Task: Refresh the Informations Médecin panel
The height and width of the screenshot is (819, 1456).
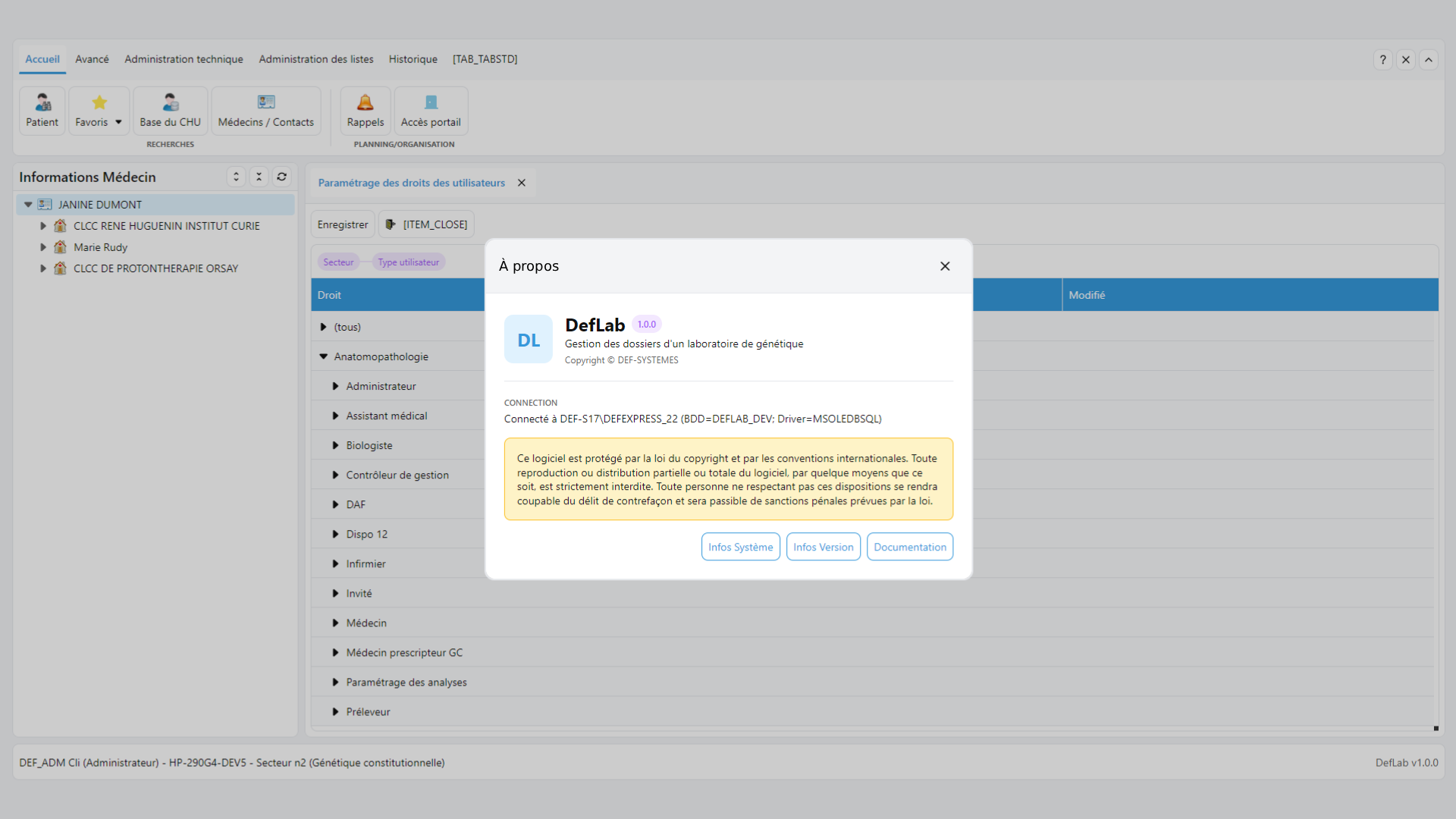Action: 281,177
